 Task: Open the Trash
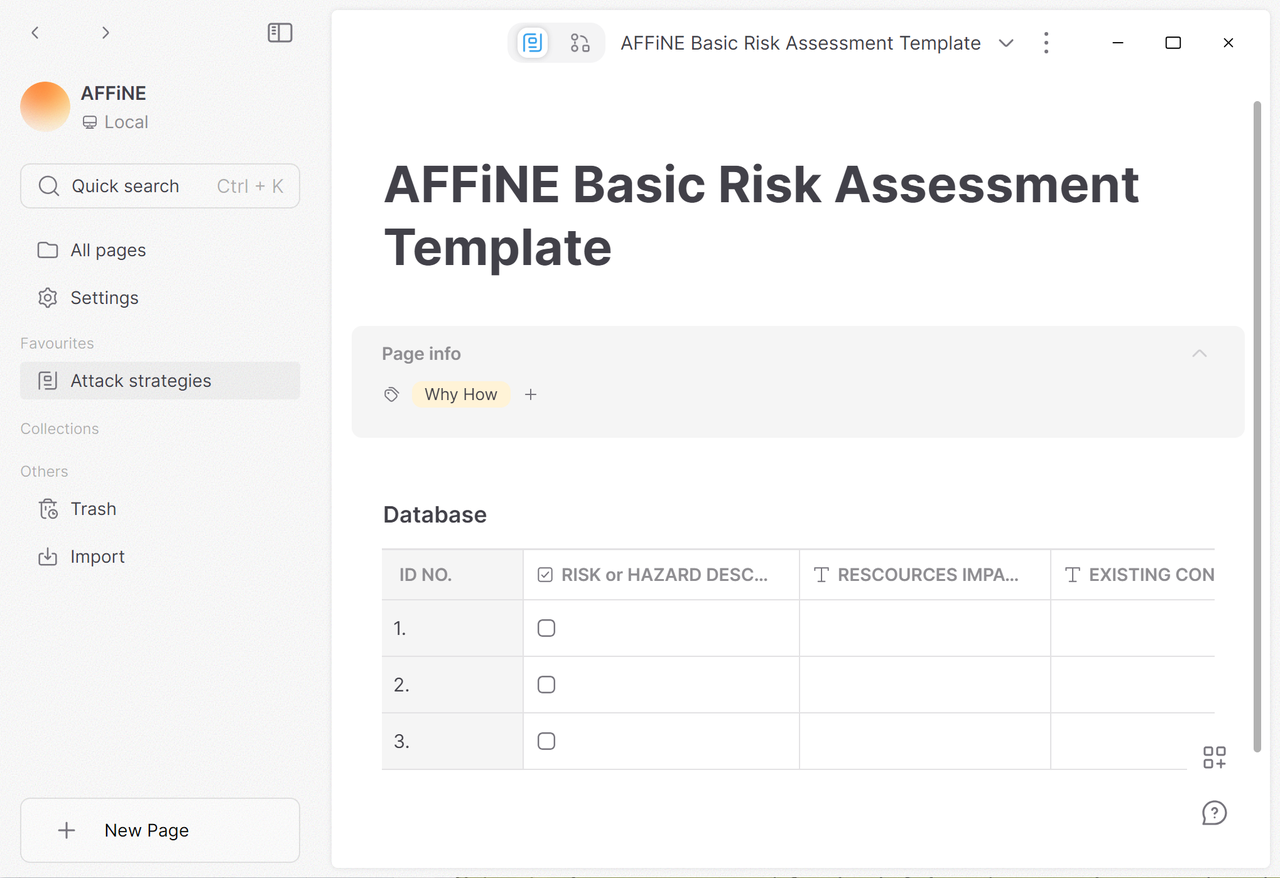[160, 509]
